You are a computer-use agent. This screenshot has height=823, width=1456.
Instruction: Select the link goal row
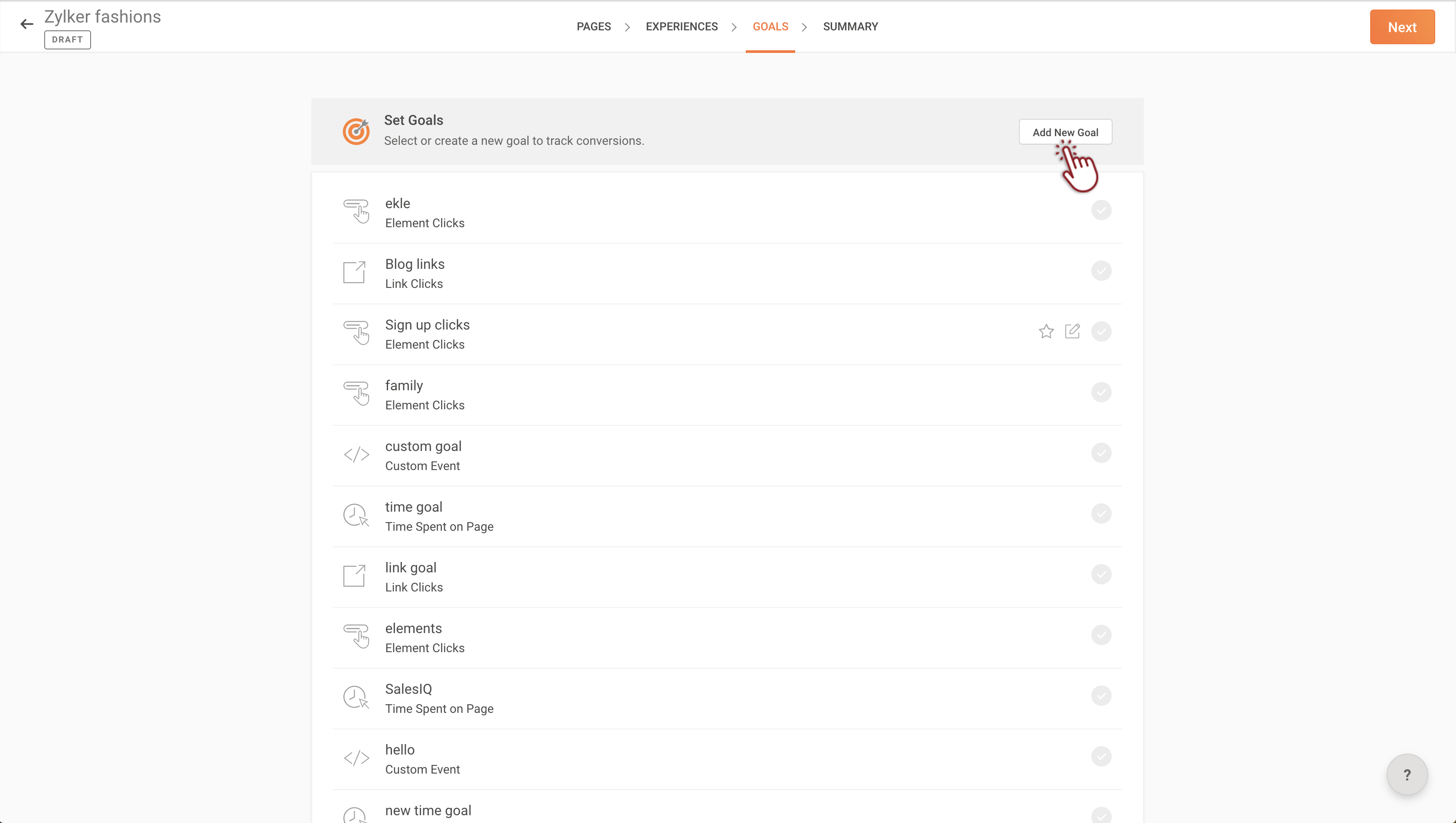click(727, 577)
